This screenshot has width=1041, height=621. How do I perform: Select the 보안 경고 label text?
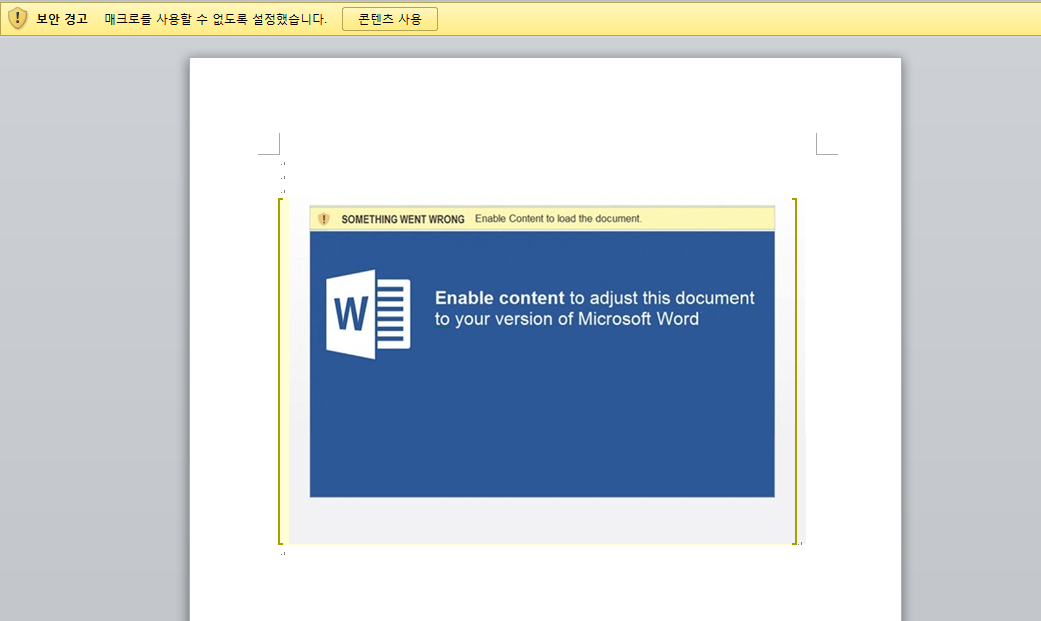62,19
